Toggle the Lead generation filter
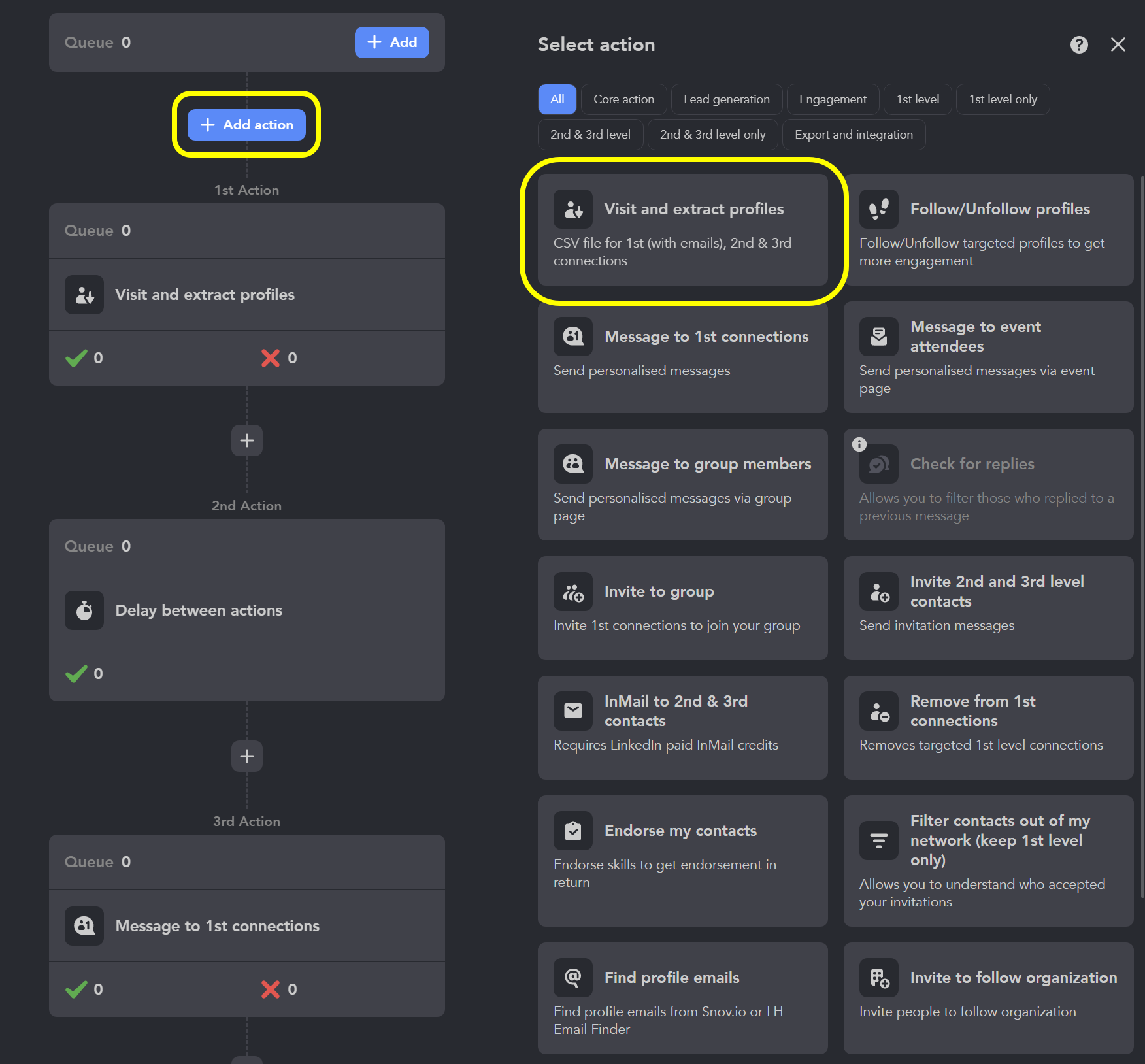Viewport: 1145px width, 1064px height. pos(726,99)
